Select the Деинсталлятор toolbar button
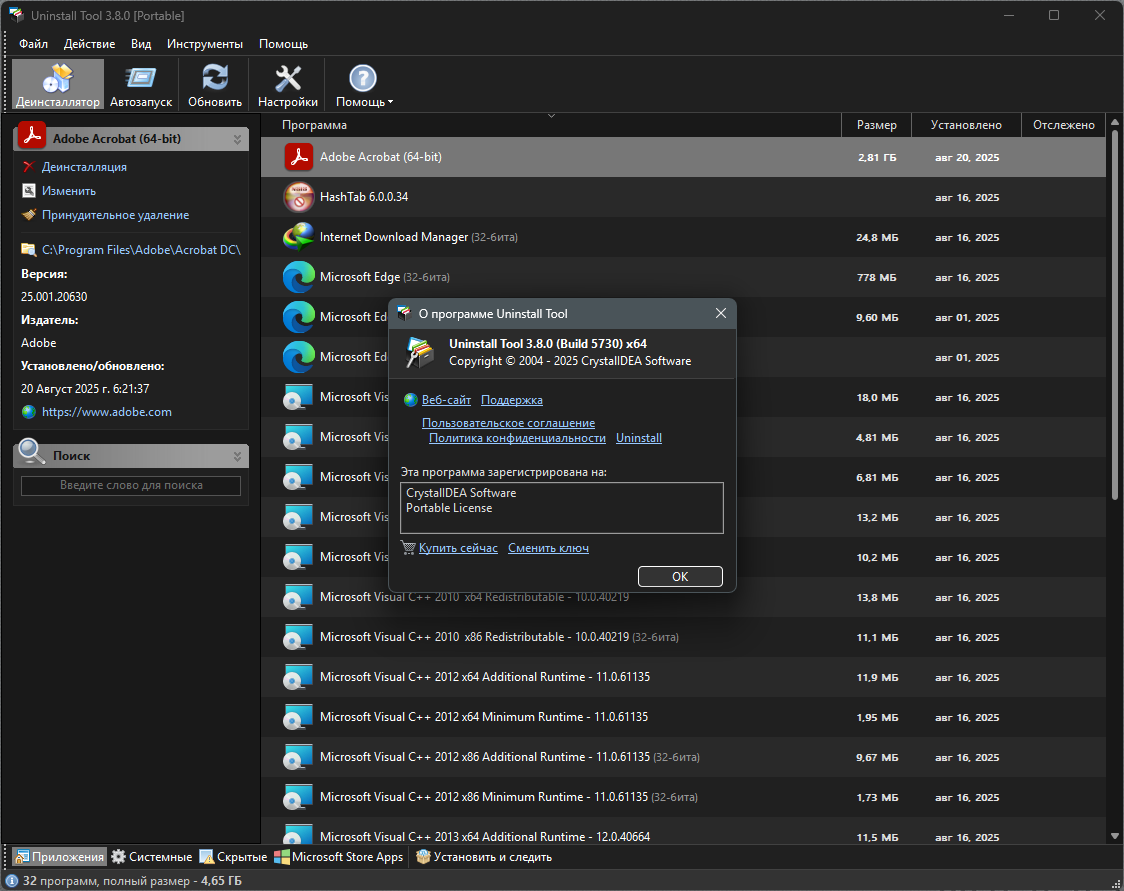 tap(58, 84)
